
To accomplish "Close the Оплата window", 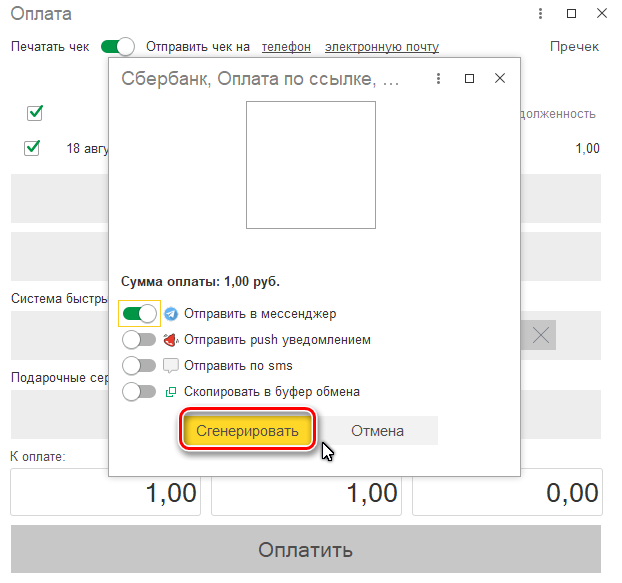I will click(602, 13).
